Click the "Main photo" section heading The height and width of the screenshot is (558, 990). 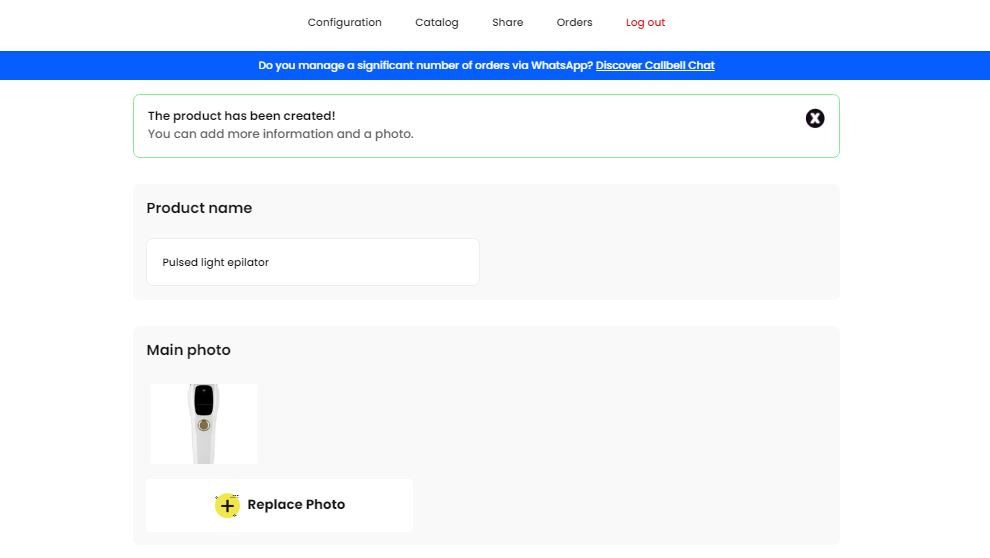pyautogui.click(x=188, y=350)
